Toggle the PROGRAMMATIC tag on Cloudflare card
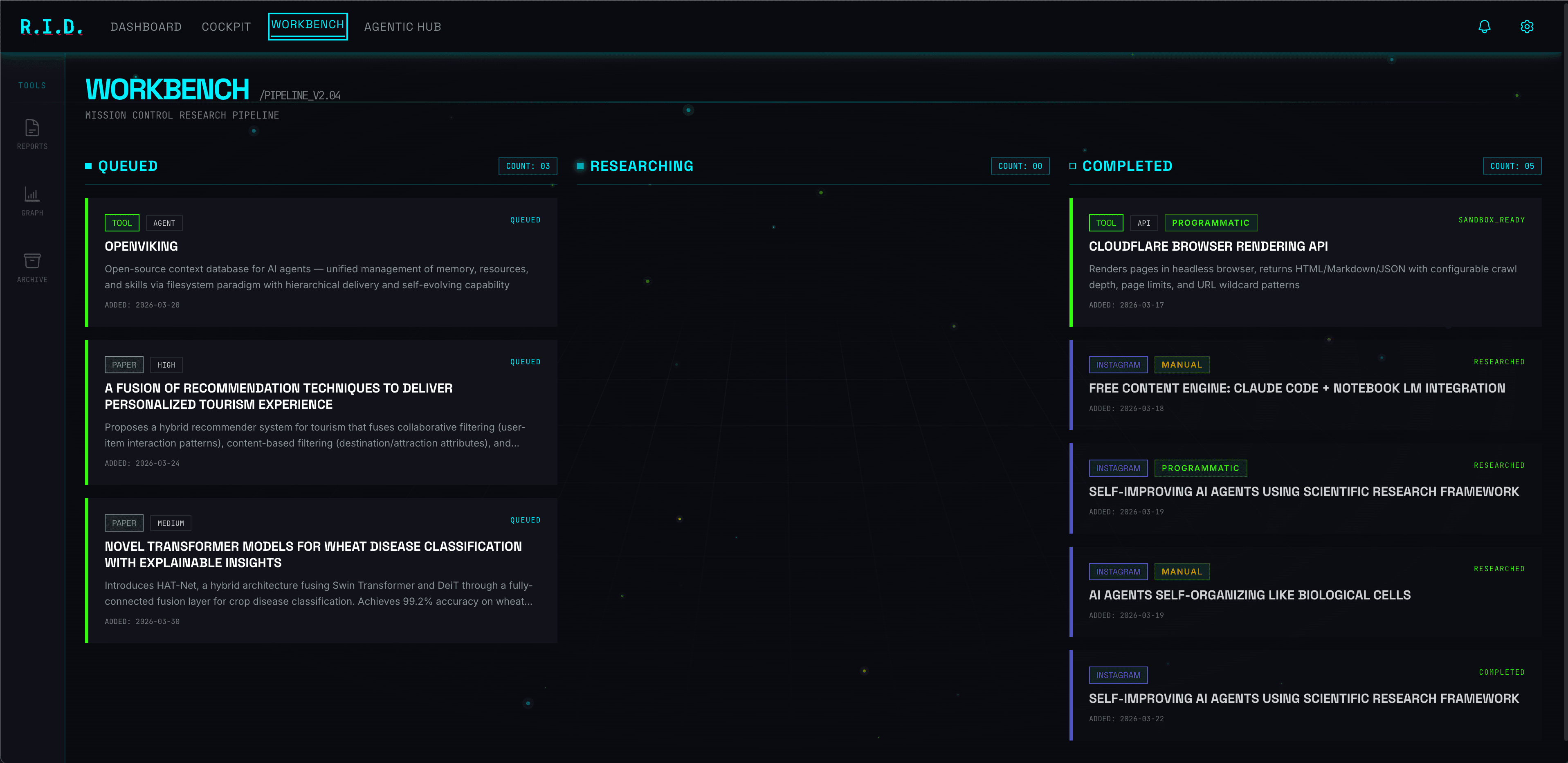 pos(1211,223)
